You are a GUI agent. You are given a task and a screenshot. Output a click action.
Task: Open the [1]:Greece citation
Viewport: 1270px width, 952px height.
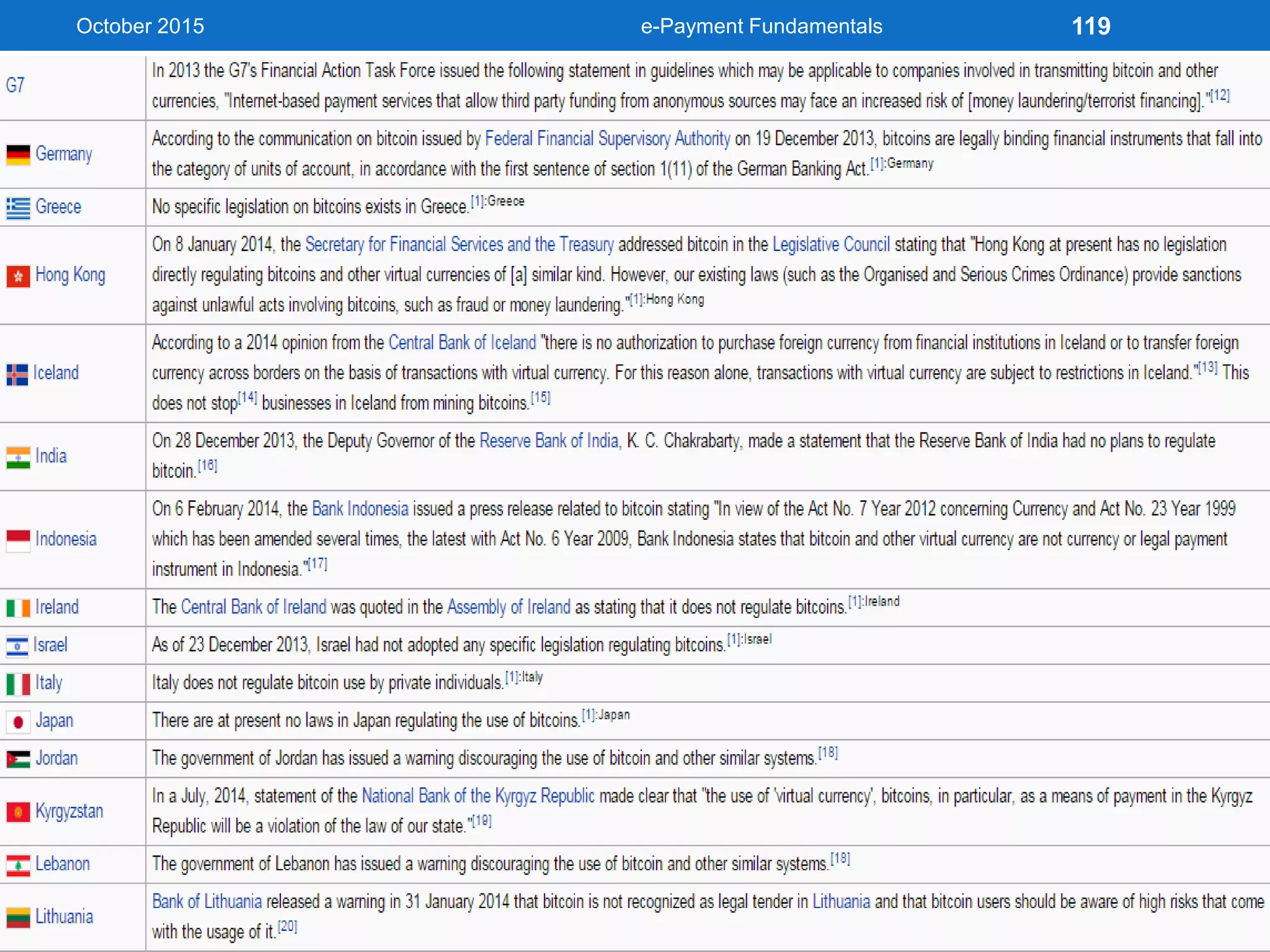coord(497,202)
